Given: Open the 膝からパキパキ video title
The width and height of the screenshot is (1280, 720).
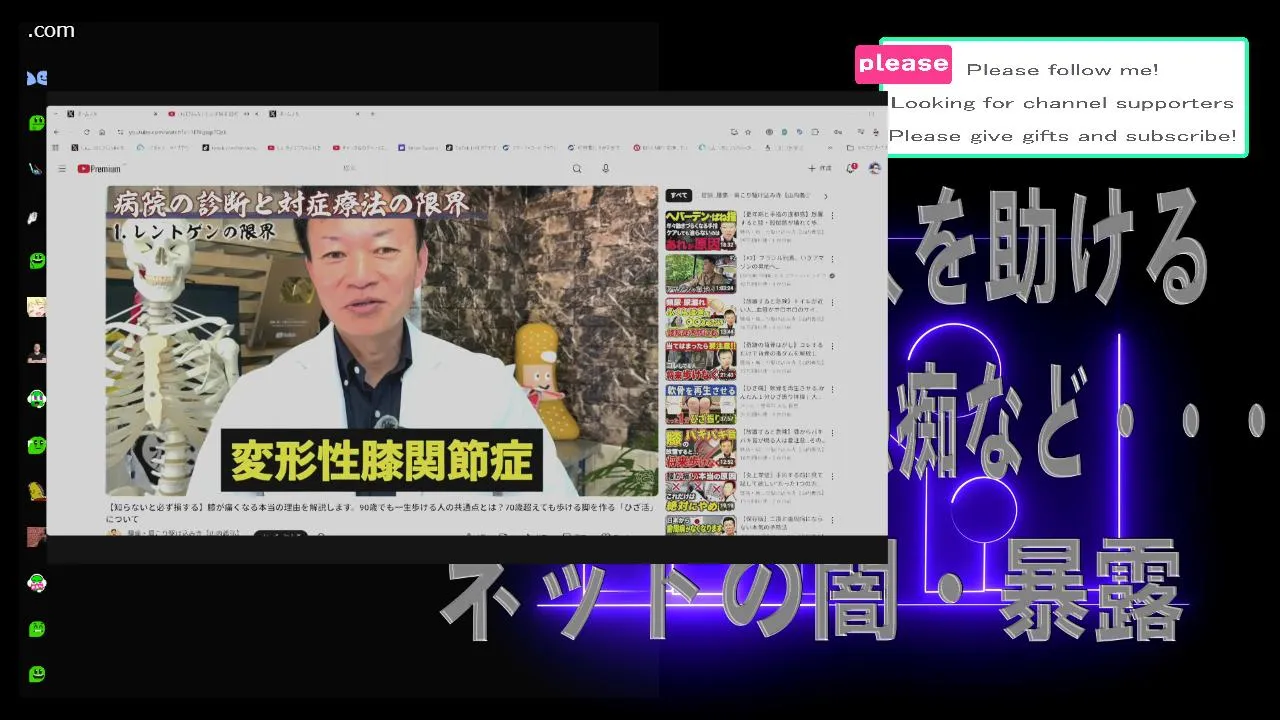Looking at the screenshot, I should point(783,435).
